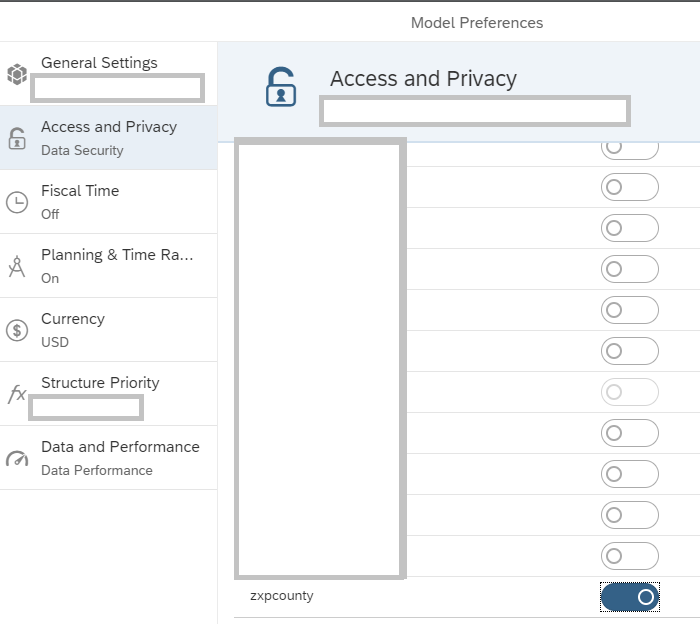The width and height of the screenshot is (700, 624).
Task: Open Data and Performance section
Action: click(120, 447)
